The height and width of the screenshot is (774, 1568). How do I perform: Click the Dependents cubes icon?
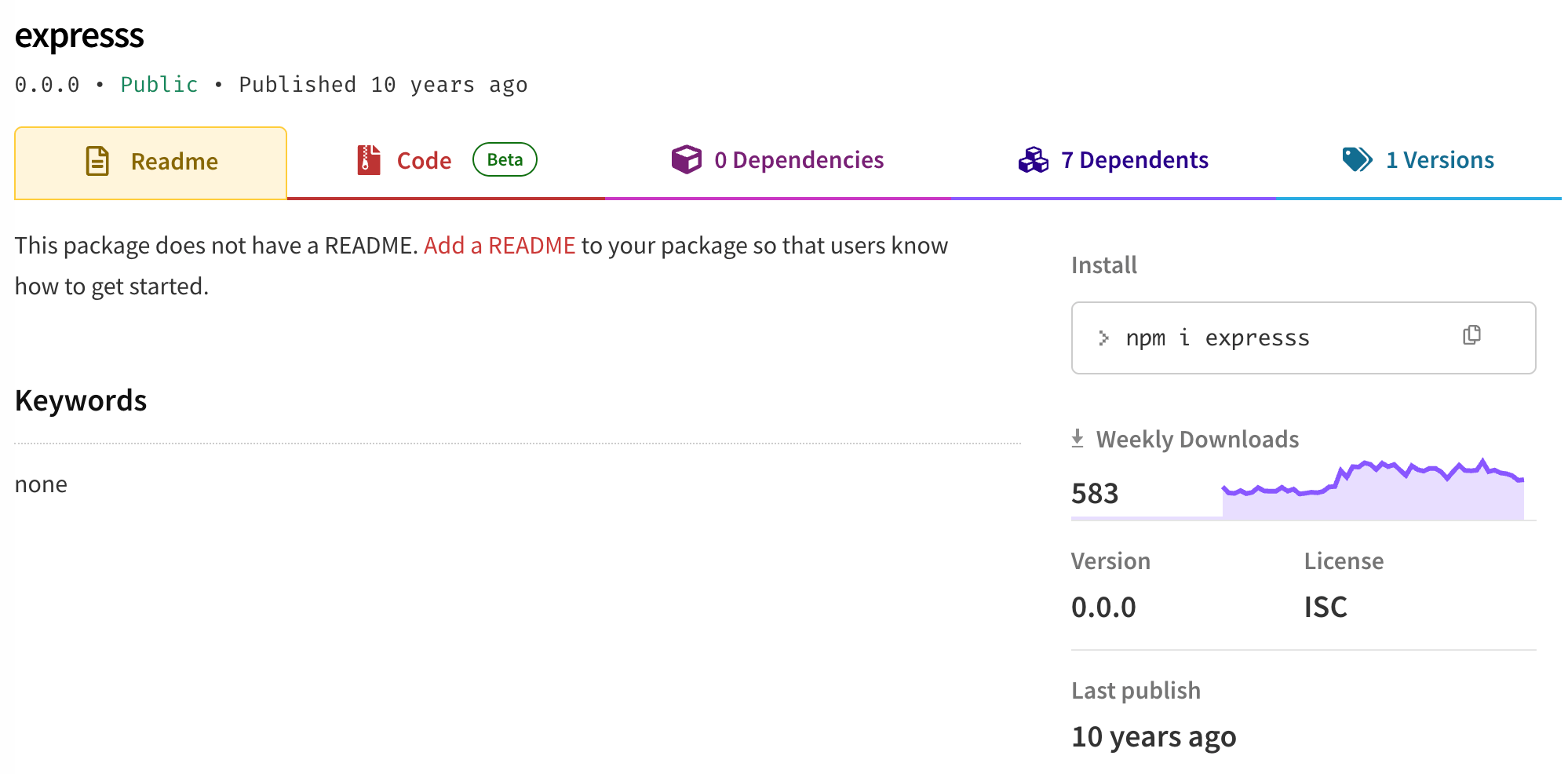pyautogui.click(x=1034, y=160)
